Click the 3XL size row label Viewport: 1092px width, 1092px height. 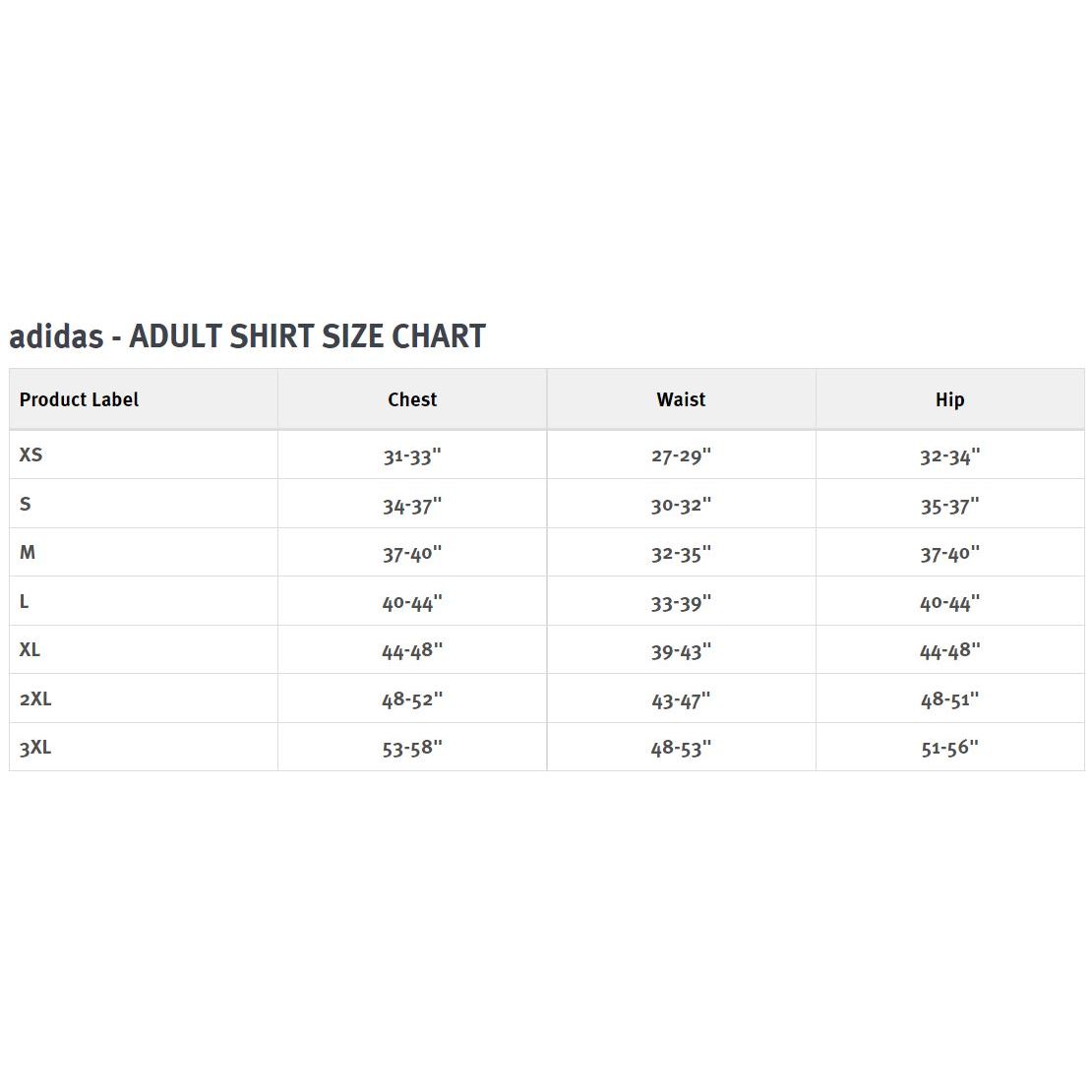click(35, 748)
